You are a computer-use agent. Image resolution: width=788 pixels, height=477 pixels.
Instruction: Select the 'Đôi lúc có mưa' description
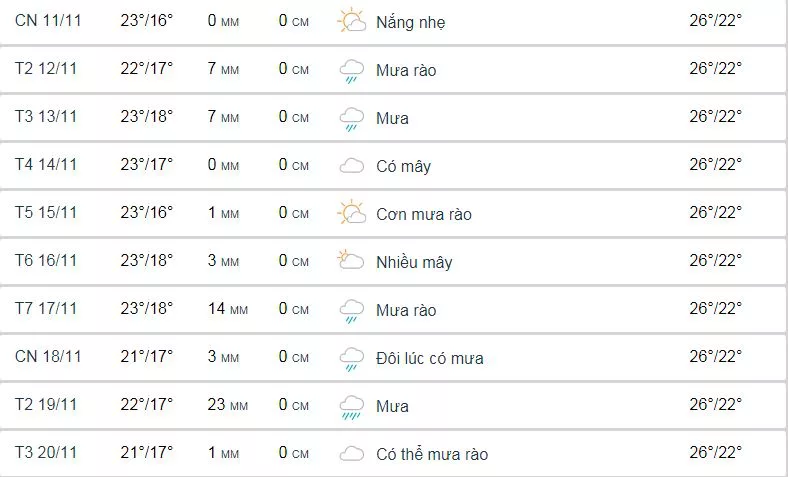click(429, 358)
